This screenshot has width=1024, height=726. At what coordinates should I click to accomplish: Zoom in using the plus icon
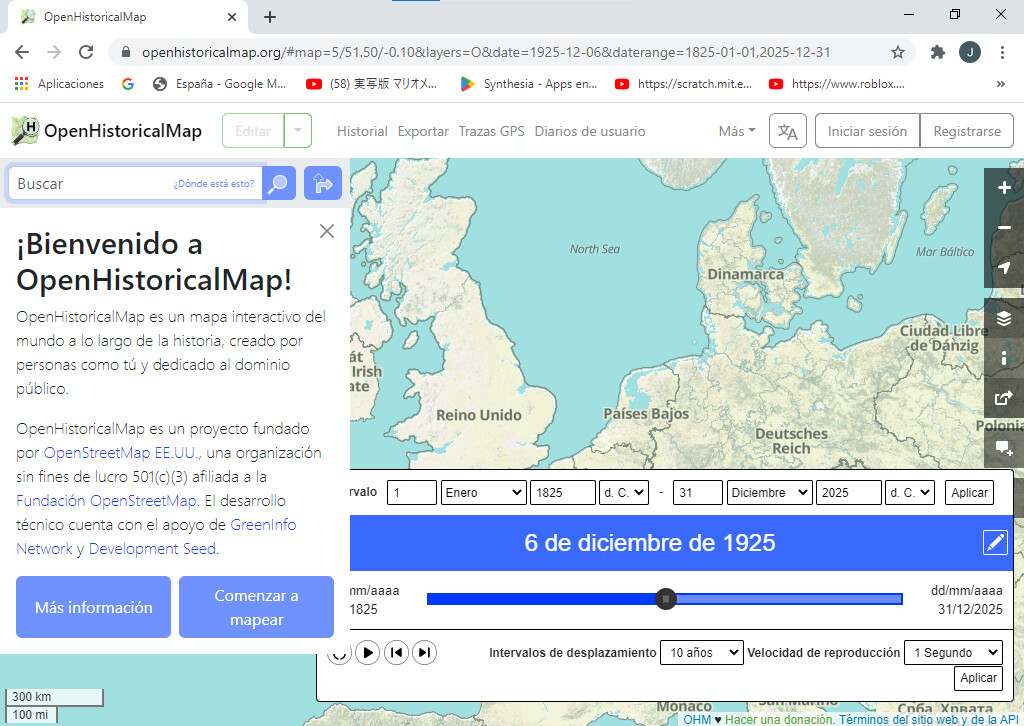[1004, 187]
